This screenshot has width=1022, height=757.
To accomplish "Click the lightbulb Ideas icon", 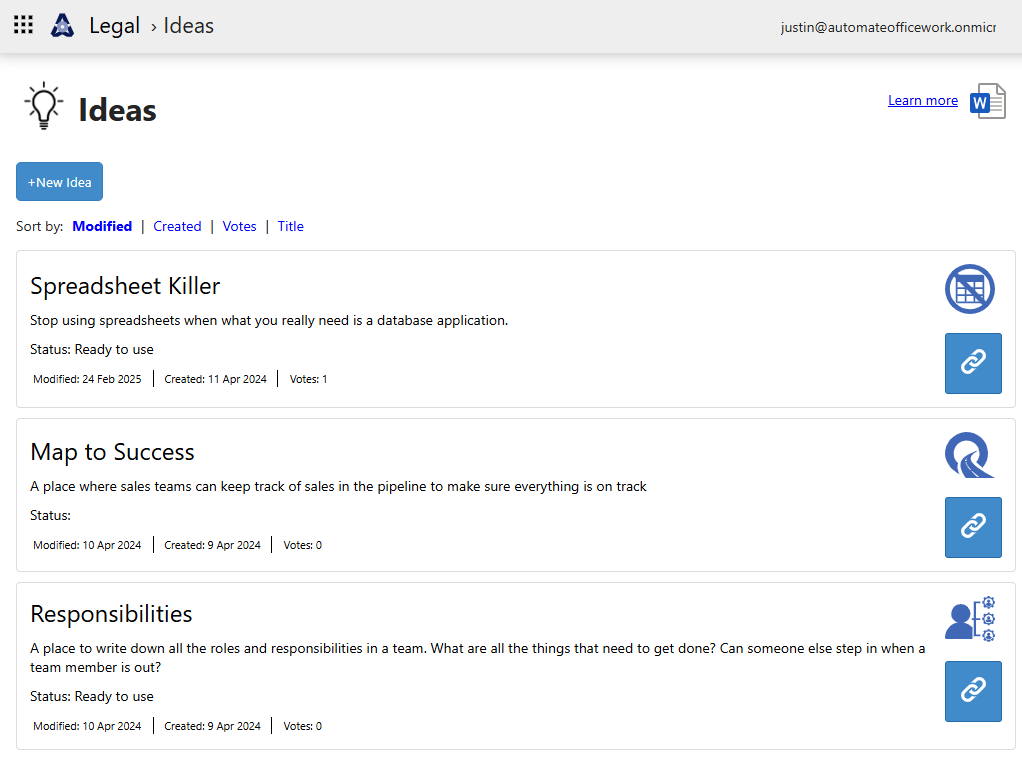I will tap(43, 107).
